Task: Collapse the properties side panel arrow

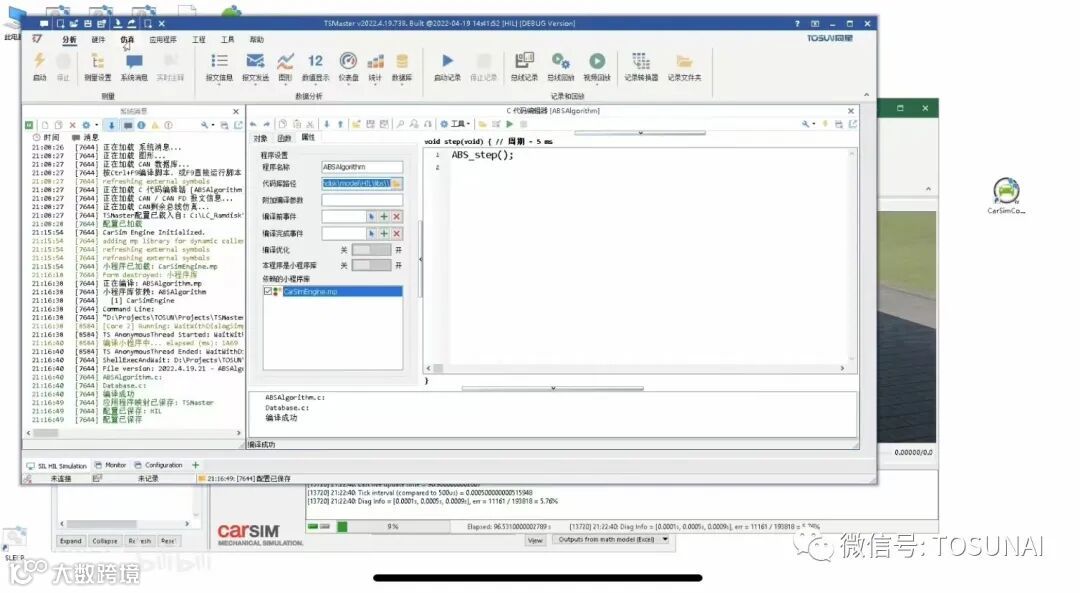Action: (x=421, y=259)
